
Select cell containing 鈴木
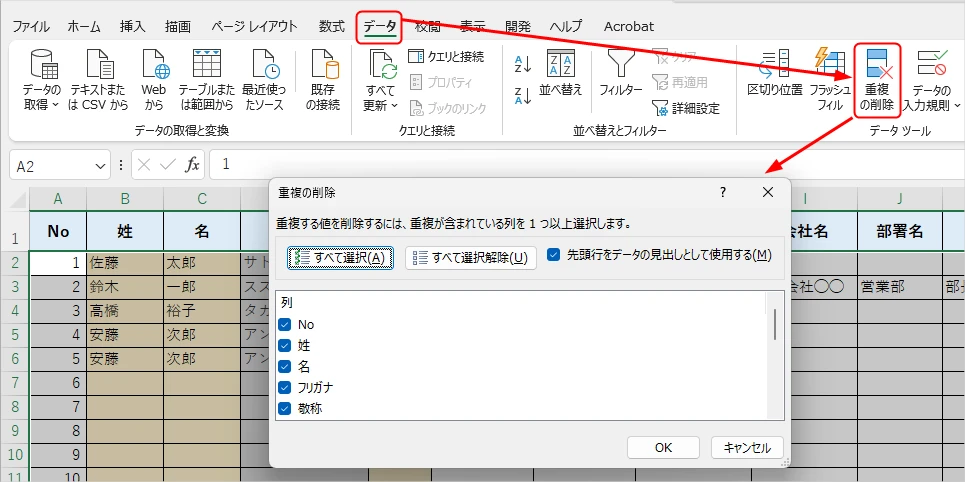[x=125, y=287]
